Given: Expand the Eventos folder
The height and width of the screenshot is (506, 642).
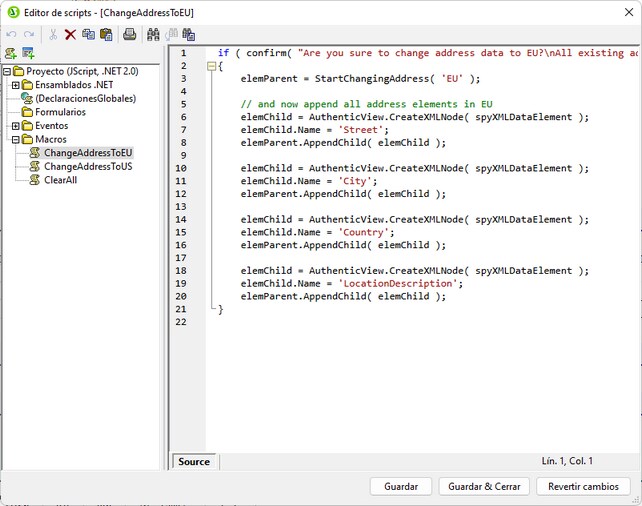Looking at the screenshot, I should point(16,126).
